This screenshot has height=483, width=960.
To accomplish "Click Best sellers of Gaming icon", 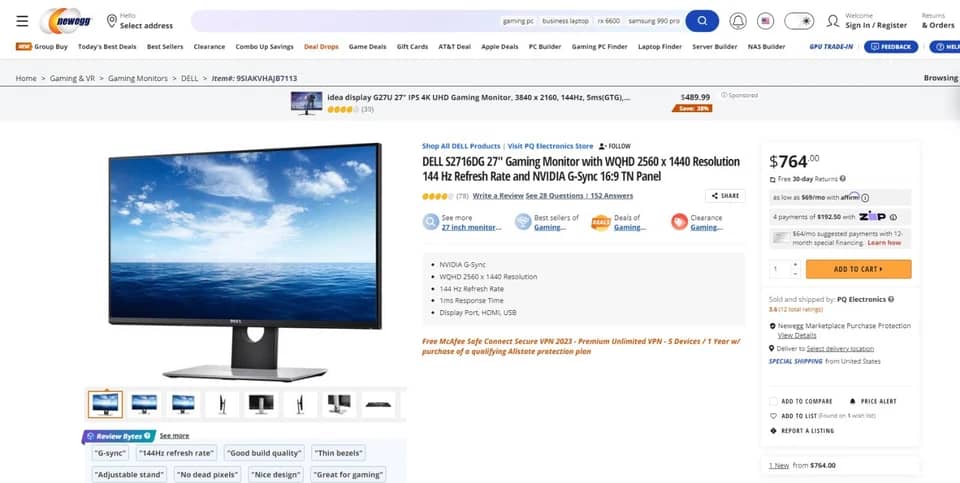I will (523, 222).
